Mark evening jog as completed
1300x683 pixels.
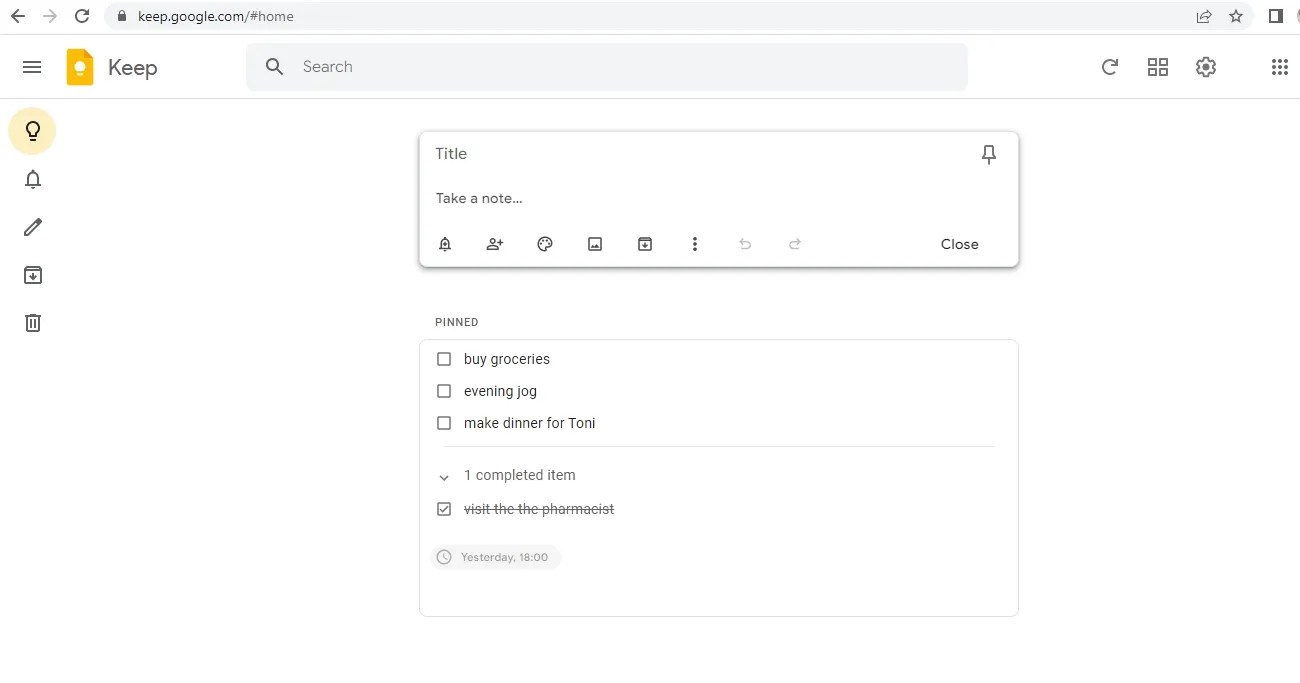point(444,391)
